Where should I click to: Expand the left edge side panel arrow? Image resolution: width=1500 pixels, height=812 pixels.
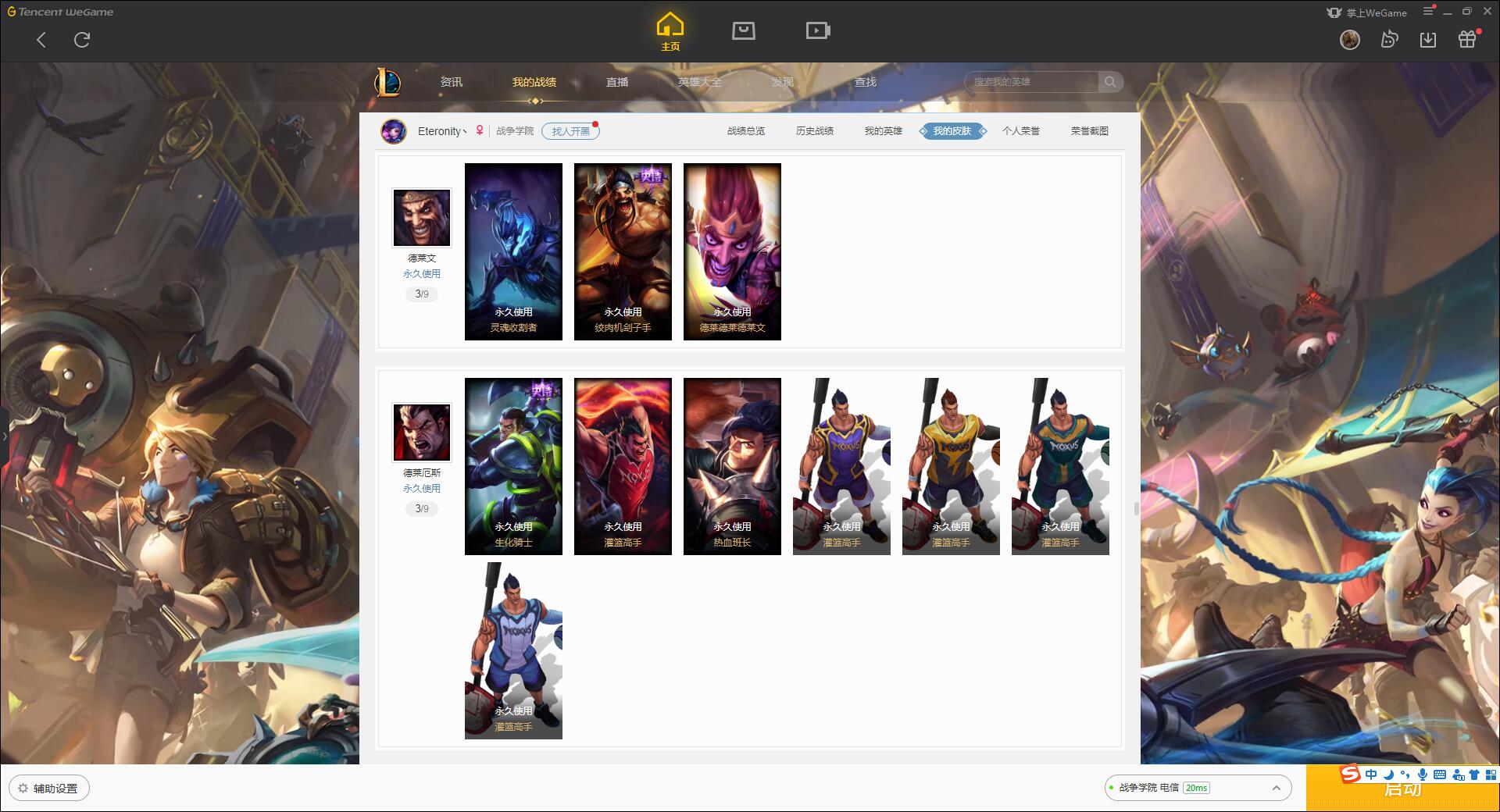click(x=4, y=436)
